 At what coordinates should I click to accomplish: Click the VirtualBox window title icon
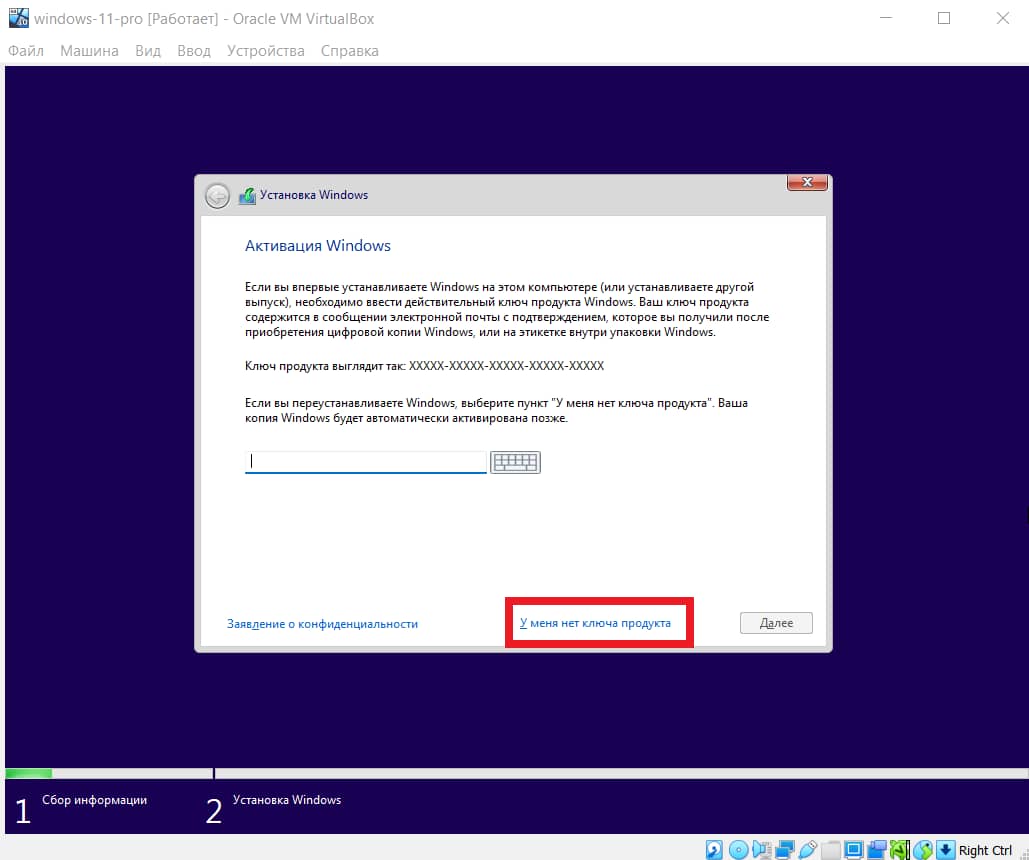point(18,18)
